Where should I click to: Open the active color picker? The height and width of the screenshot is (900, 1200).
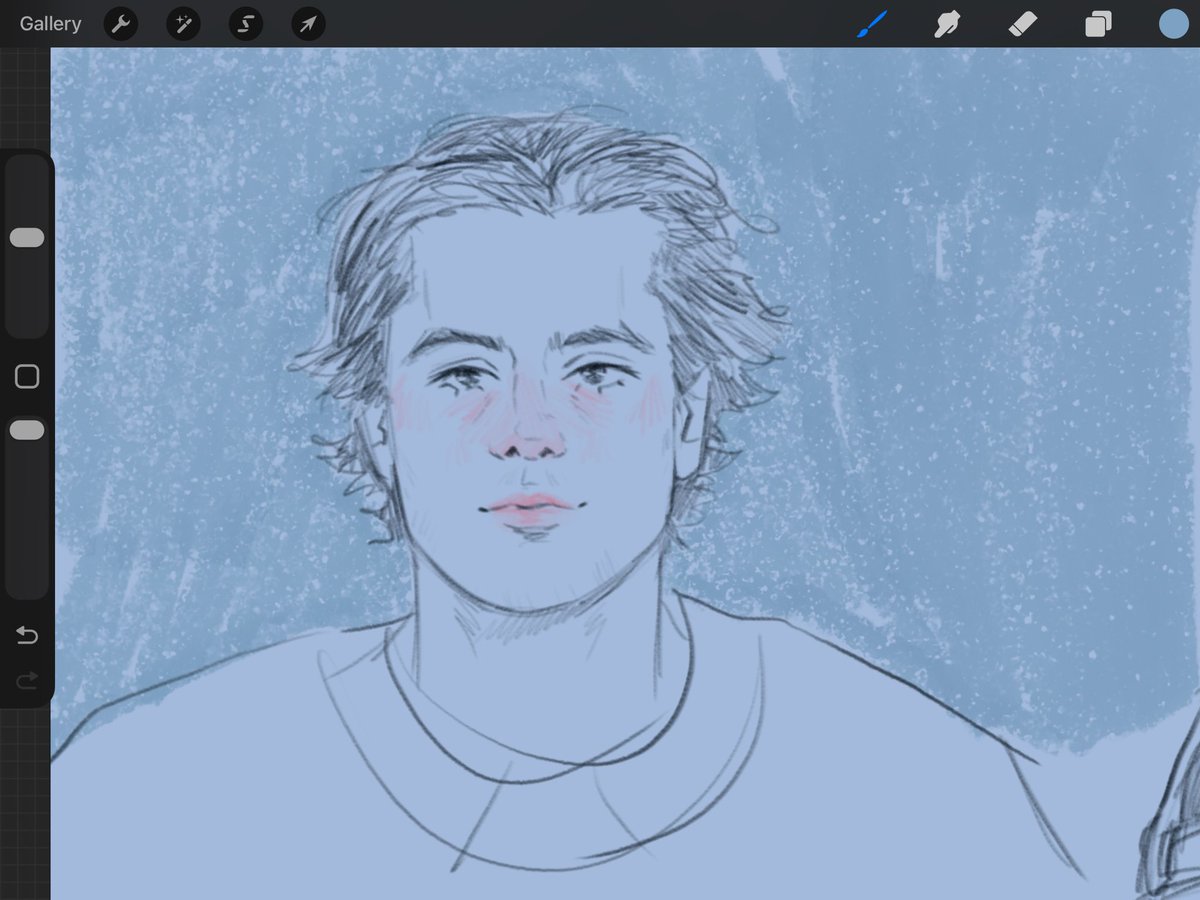pos(1174,24)
